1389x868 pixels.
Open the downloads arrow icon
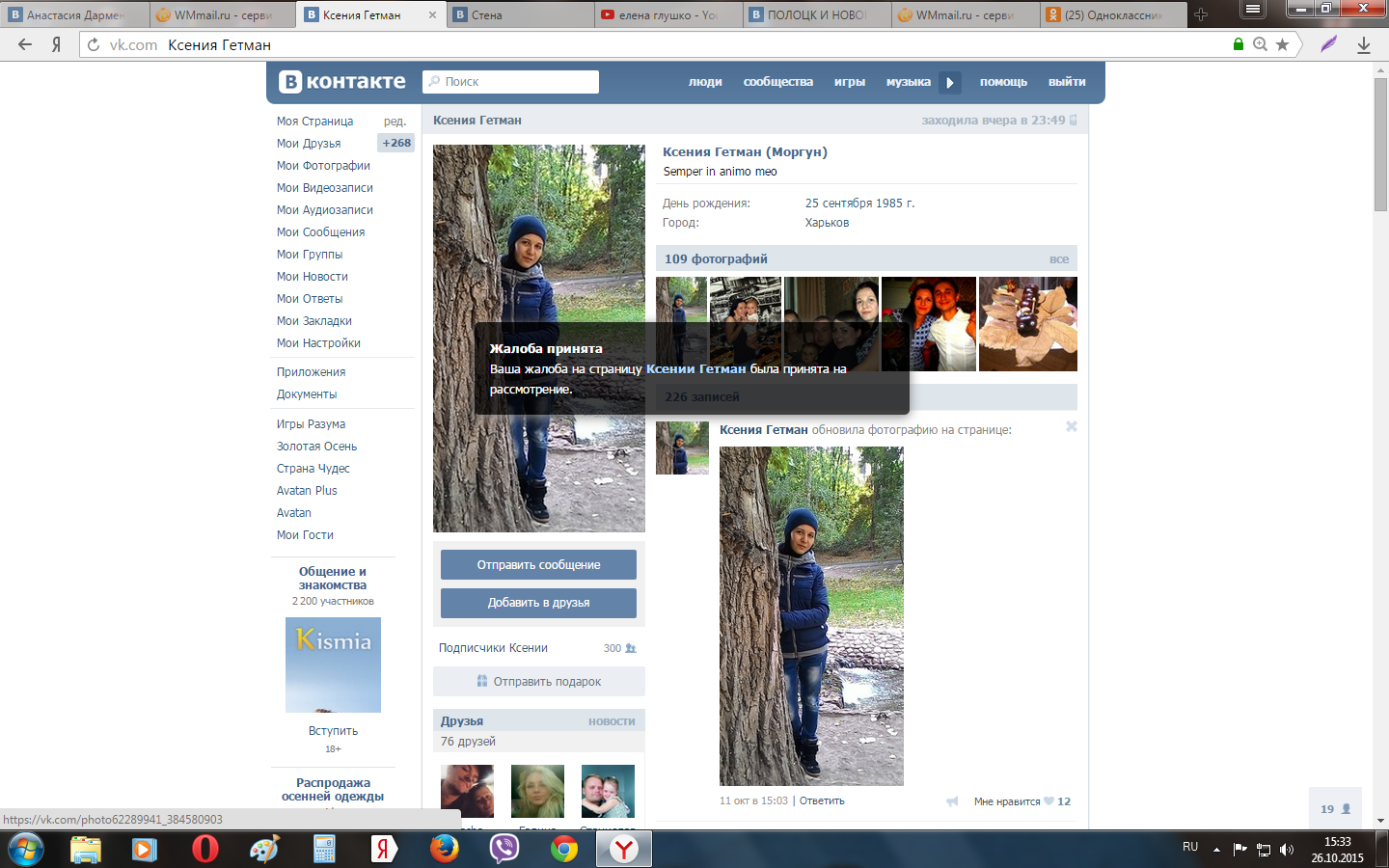coord(1364,44)
